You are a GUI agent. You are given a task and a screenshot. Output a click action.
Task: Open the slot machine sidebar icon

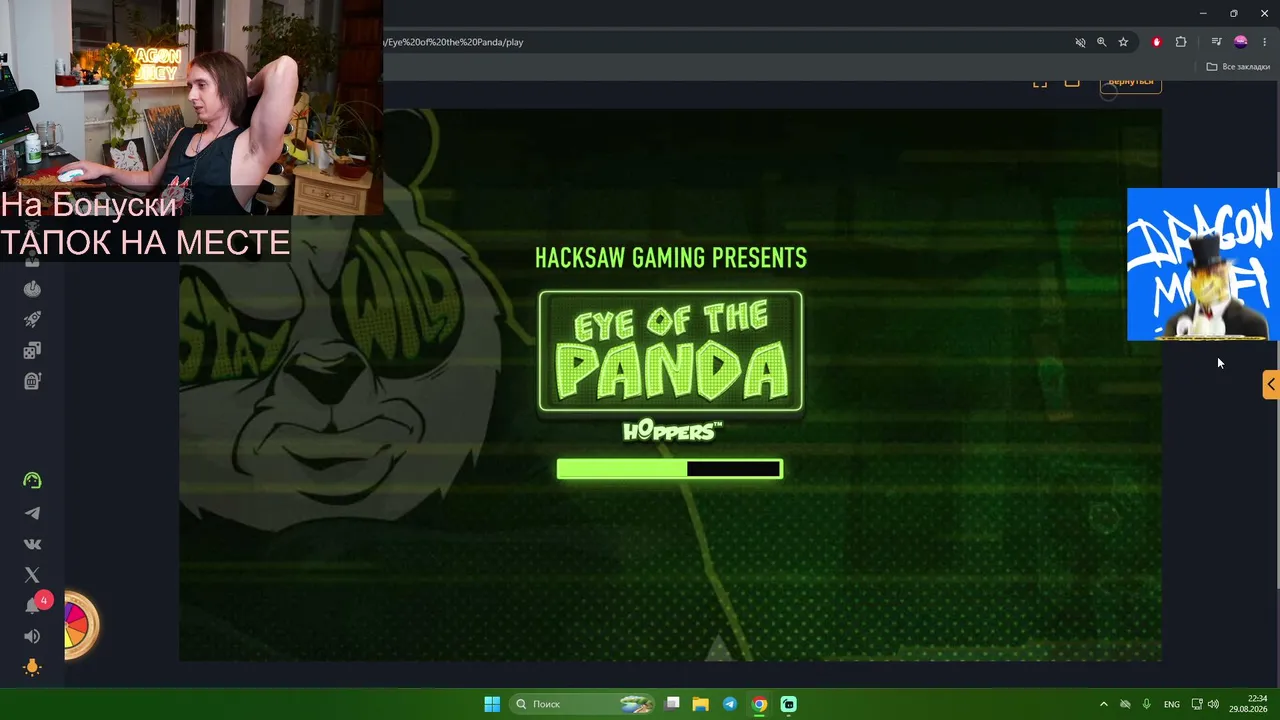[x=32, y=381]
